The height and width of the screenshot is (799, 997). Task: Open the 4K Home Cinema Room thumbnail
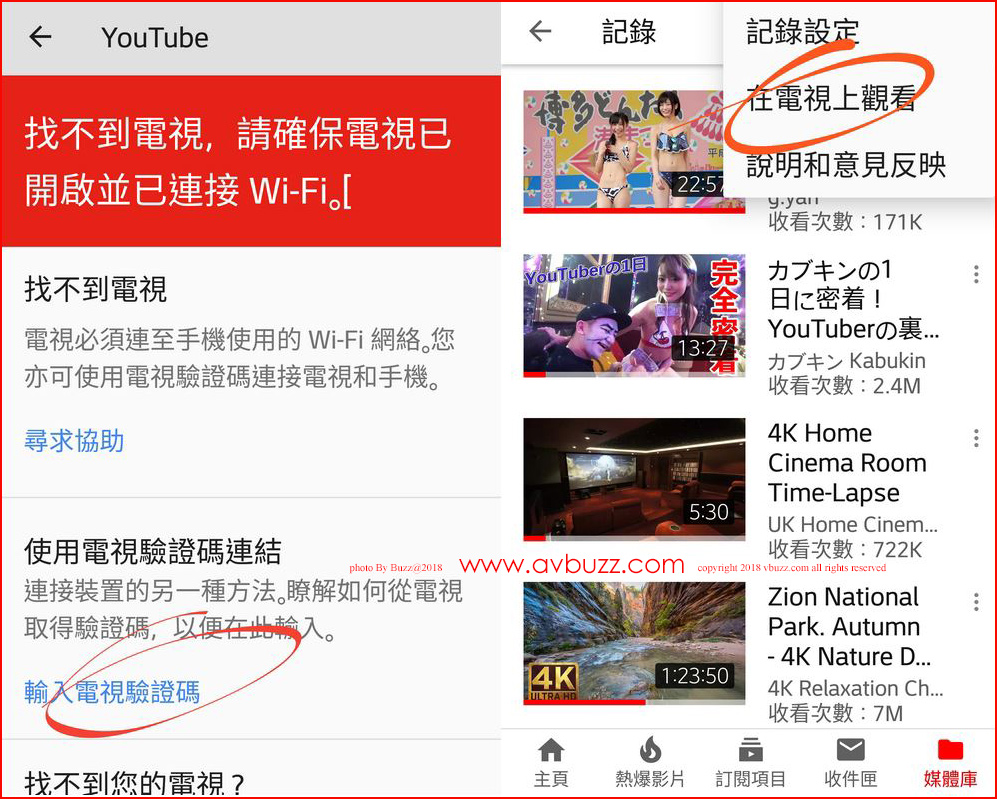click(x=634, y=479)
